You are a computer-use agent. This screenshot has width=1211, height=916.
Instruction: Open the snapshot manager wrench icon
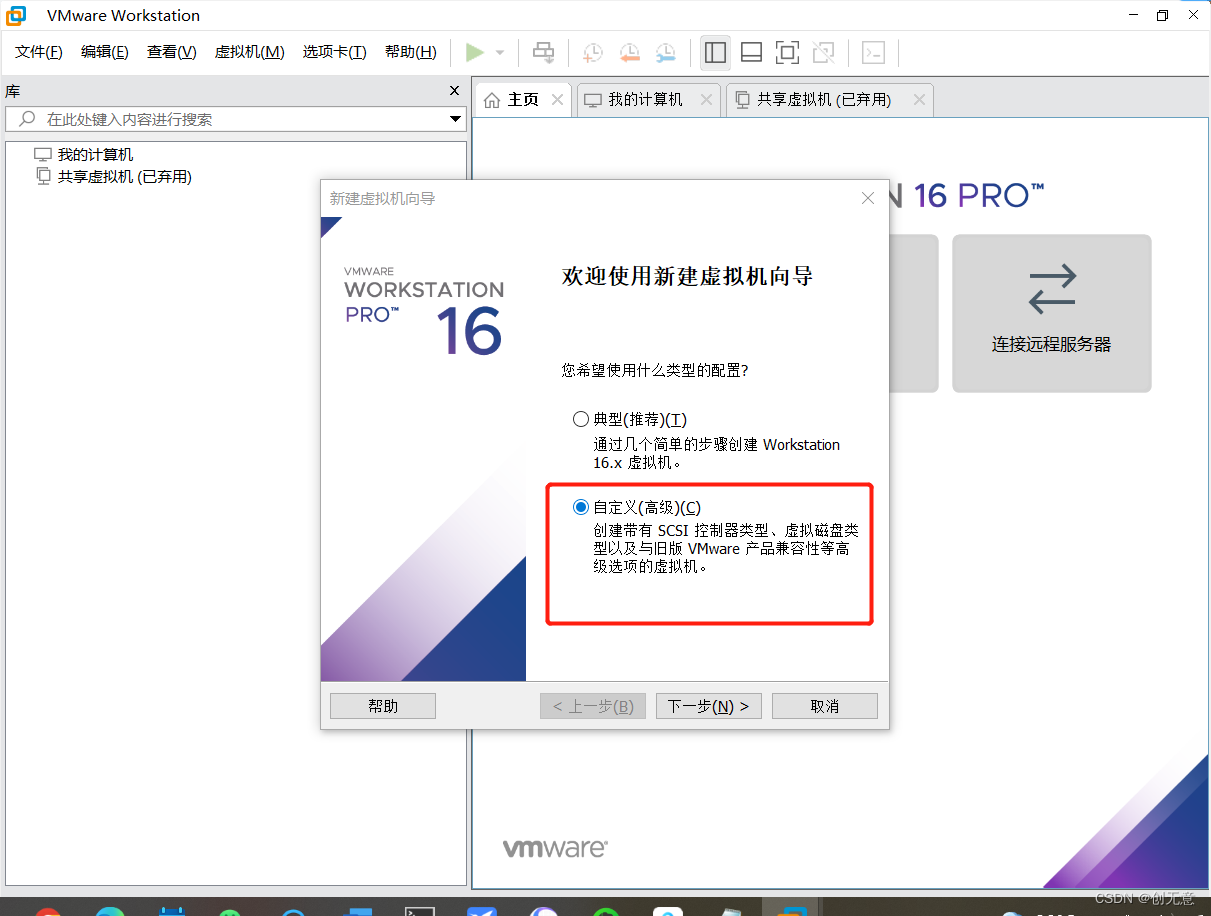coord(665,52)
